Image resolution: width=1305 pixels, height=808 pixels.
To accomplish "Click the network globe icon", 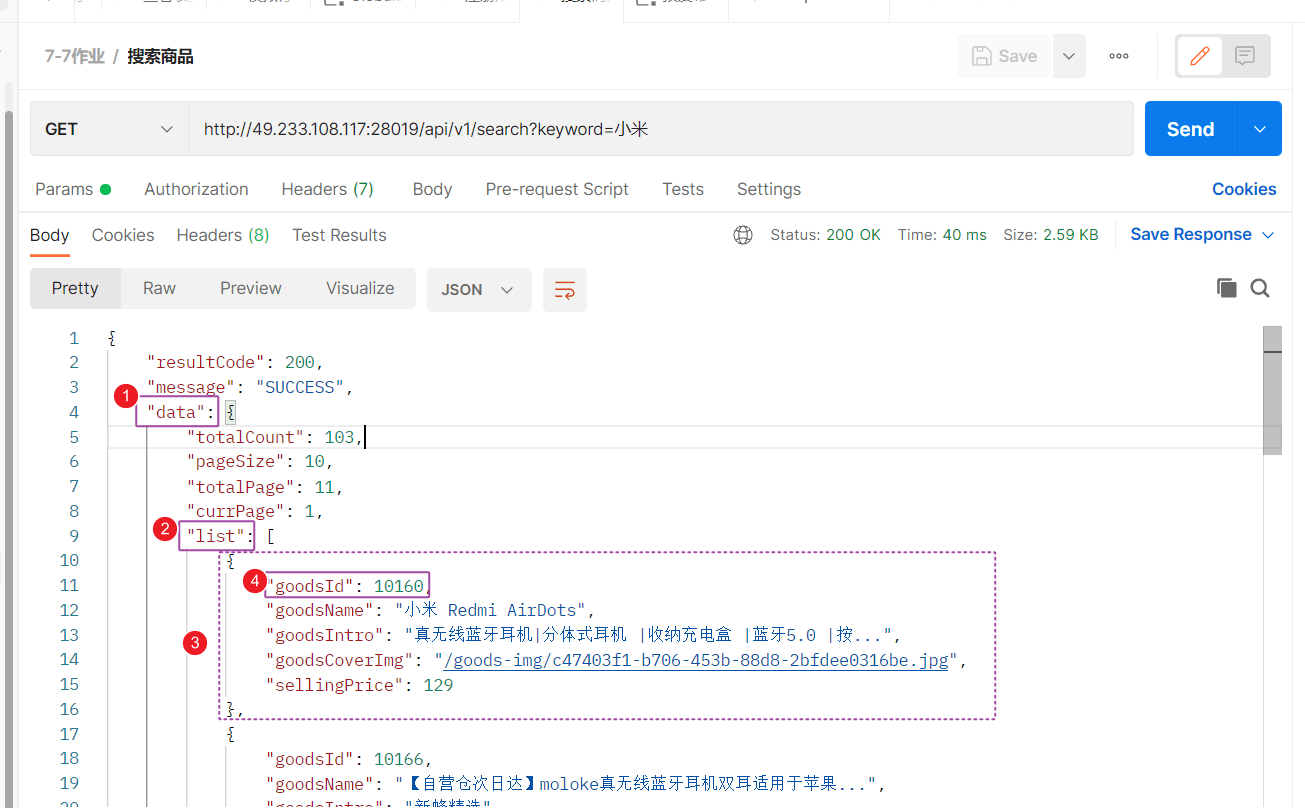I will [743, 235].
